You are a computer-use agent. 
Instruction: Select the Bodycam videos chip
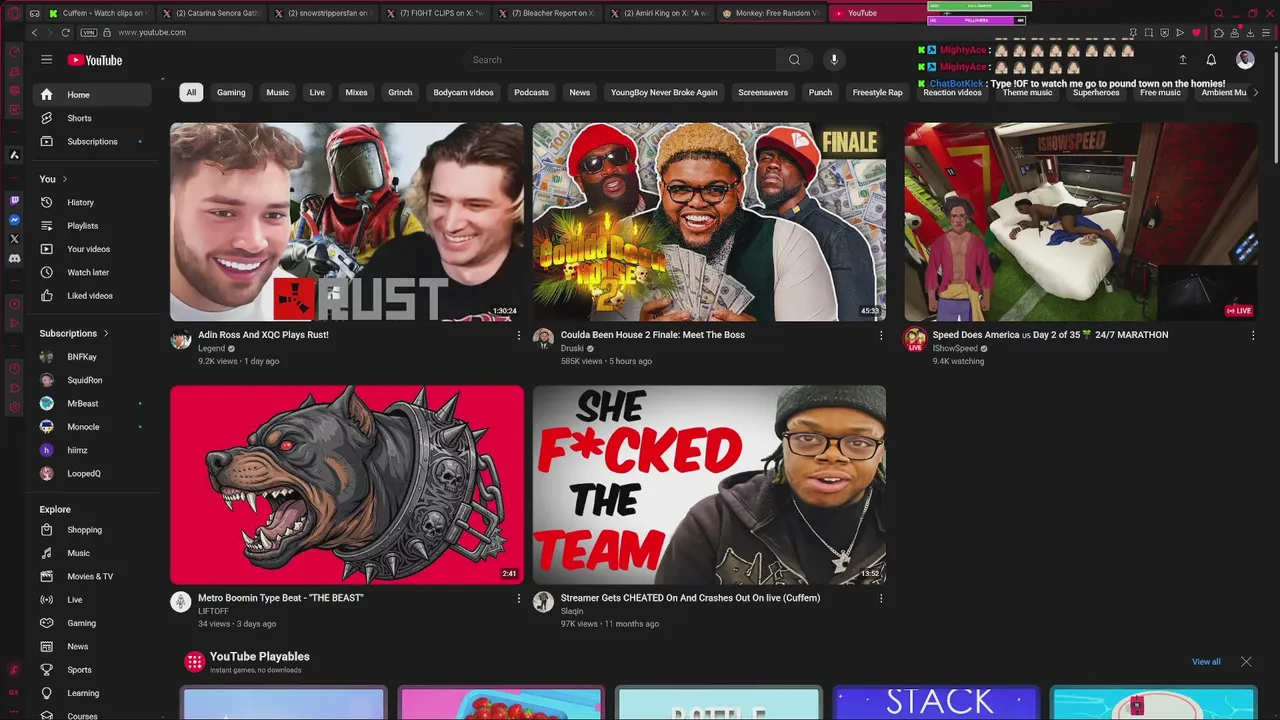(x=463, y=92)
